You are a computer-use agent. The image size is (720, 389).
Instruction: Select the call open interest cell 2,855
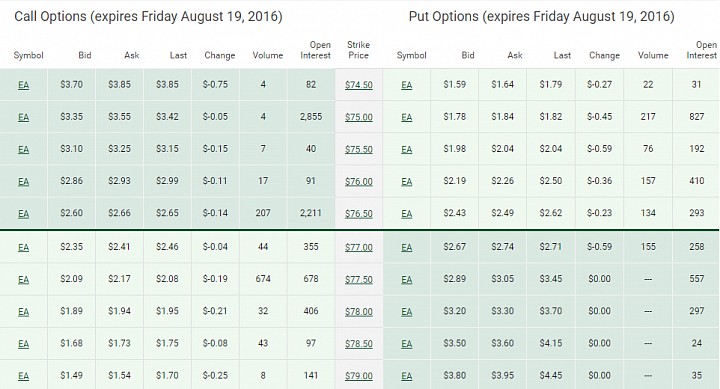tap(311, 117)
